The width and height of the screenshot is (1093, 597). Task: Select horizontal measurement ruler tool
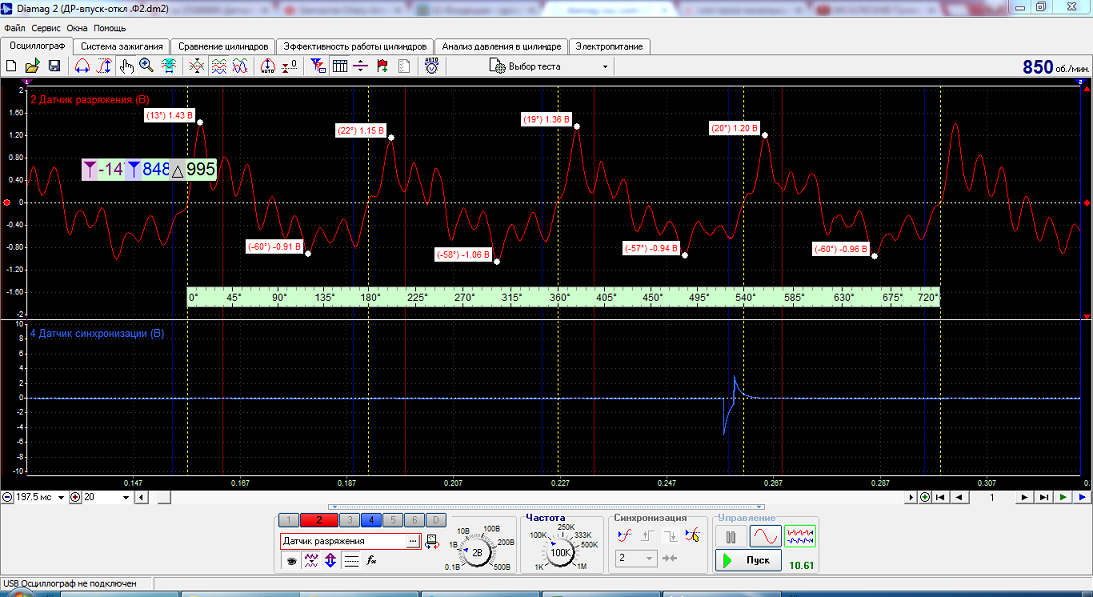[x=82, y=66]
